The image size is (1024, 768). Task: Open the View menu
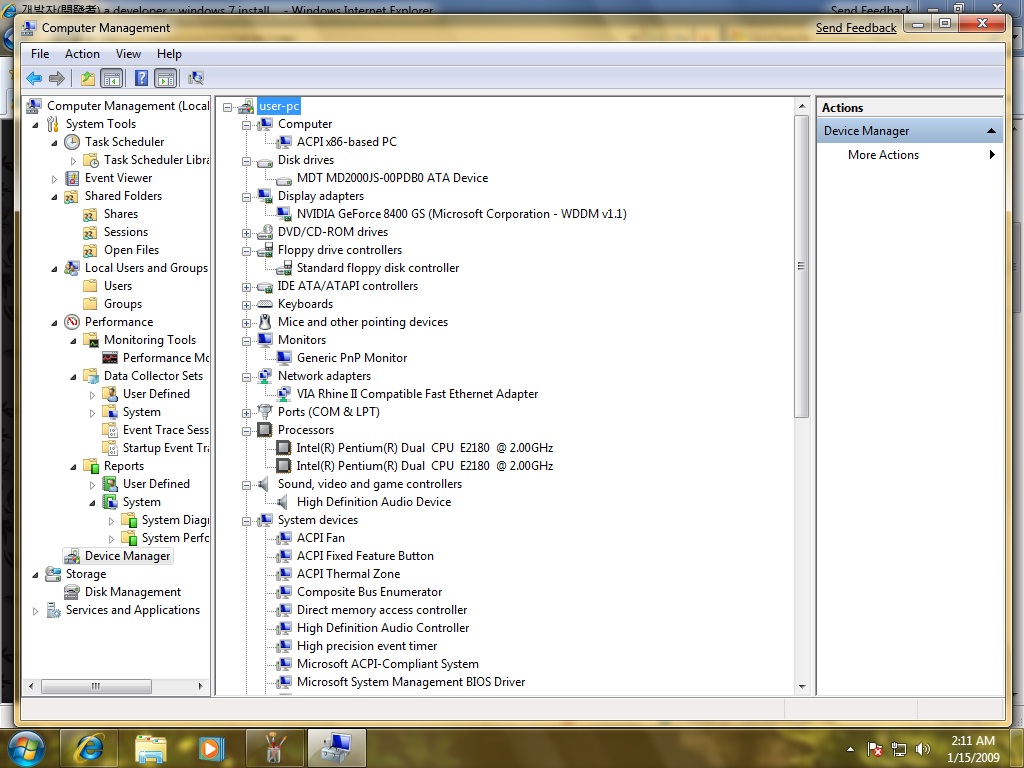click(128, 54)
